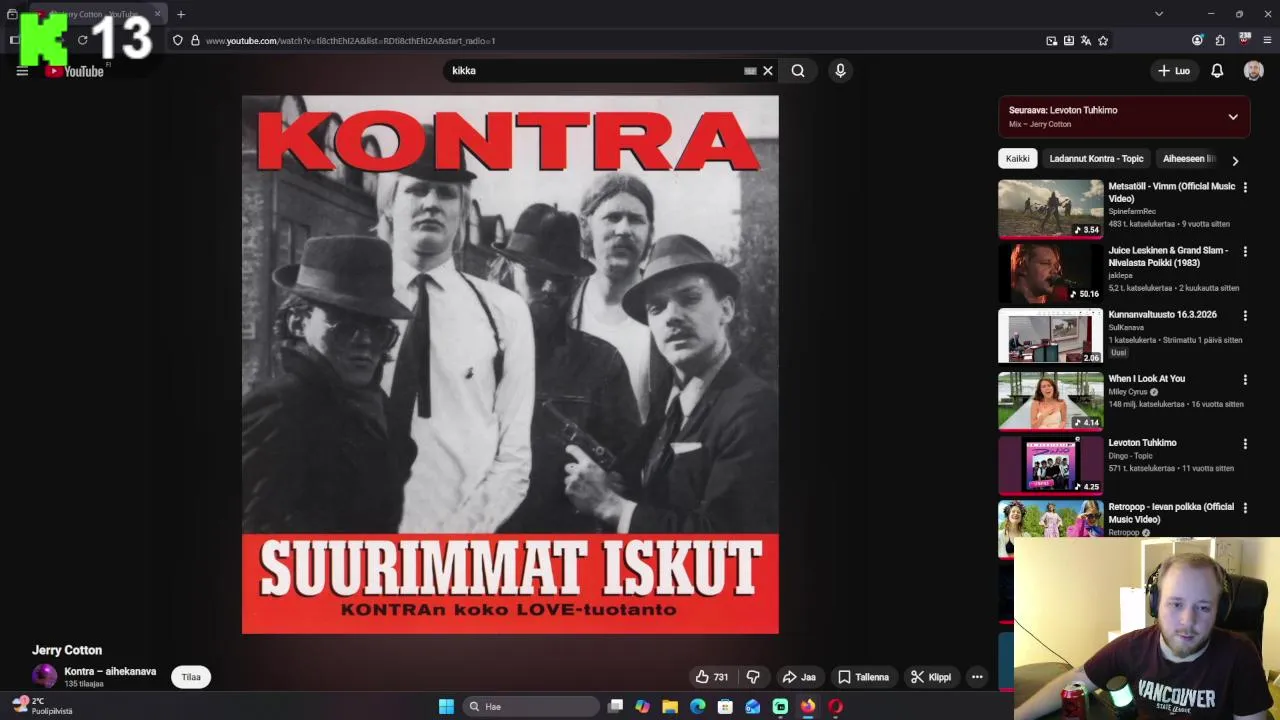Show site security info via padlock icon

(x=195, y=41)
